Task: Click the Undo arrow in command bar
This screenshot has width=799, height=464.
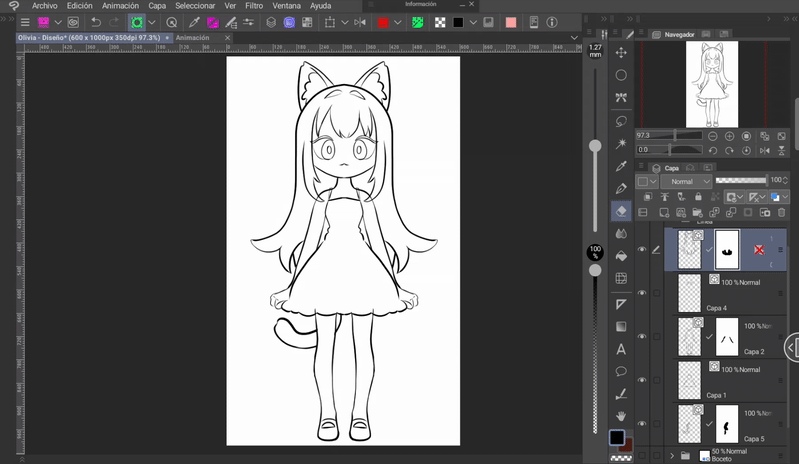Action: coord(95,22)
